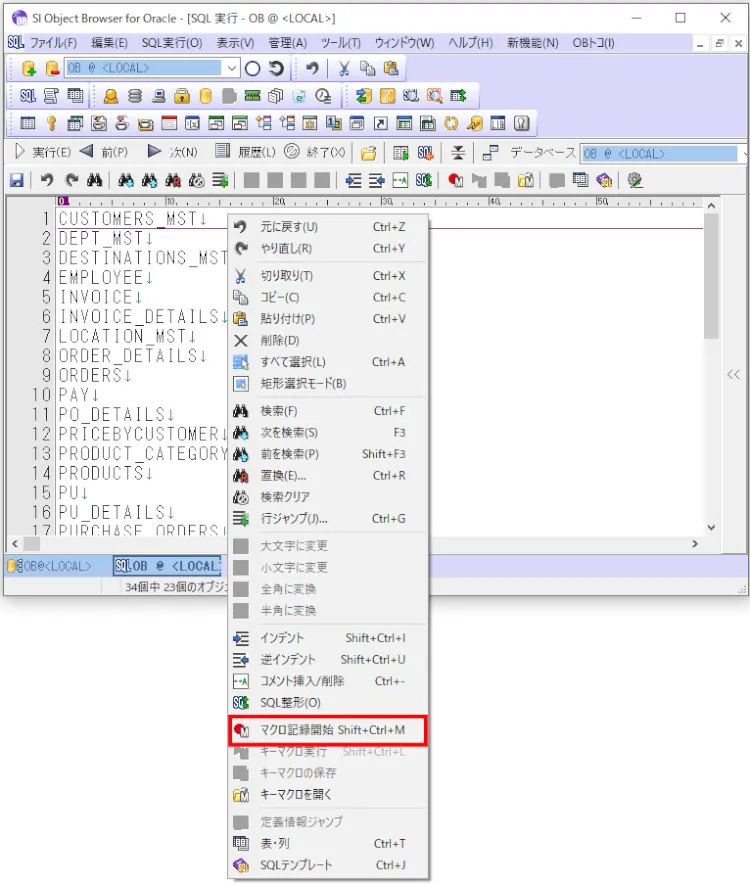
Task: Click the disconnect icon with red minus
Action: point(51,69)
